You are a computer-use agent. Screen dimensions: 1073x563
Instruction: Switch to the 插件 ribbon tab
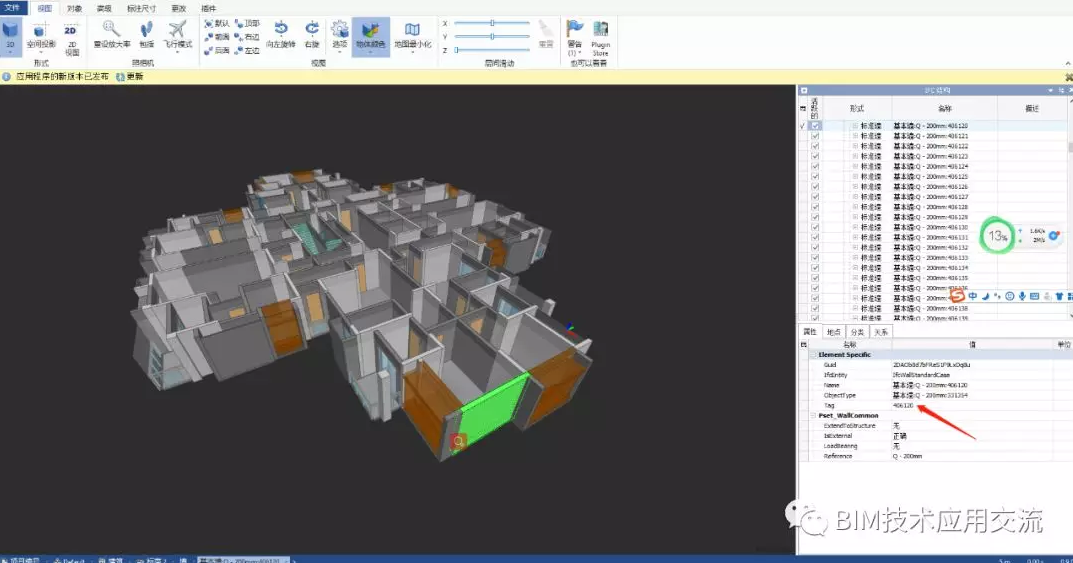click(209, 9)
